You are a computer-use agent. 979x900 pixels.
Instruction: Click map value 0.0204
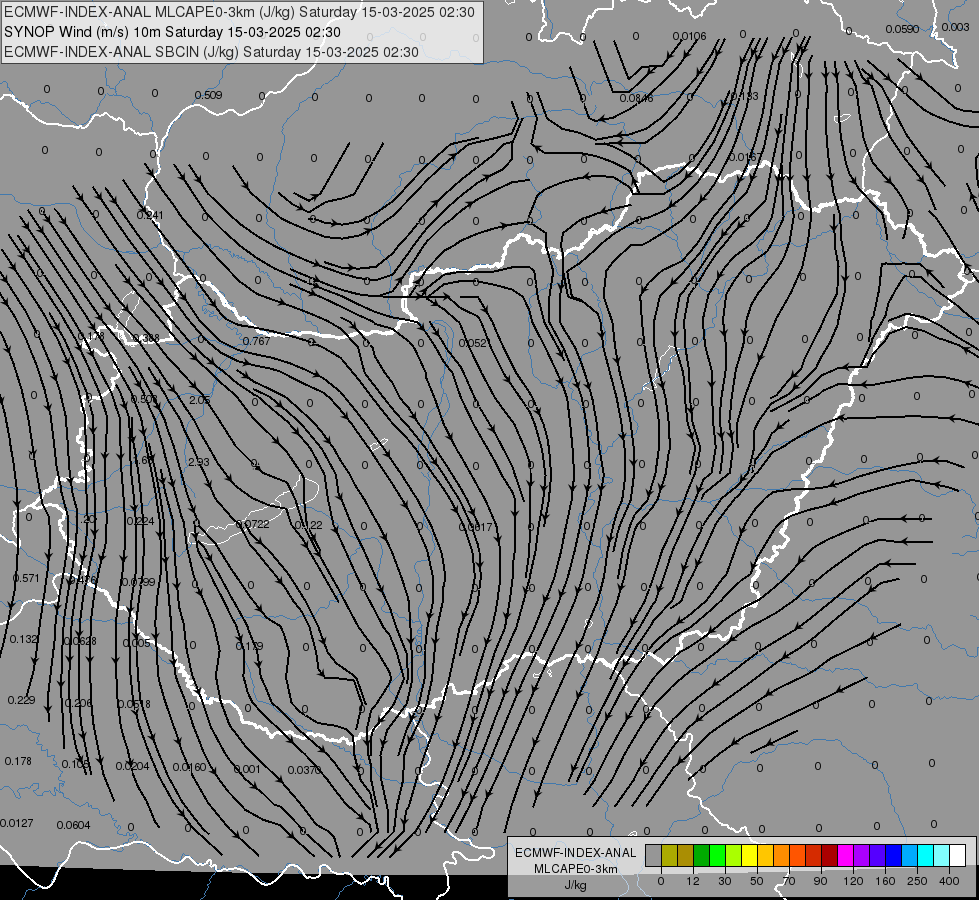[132, 766]
